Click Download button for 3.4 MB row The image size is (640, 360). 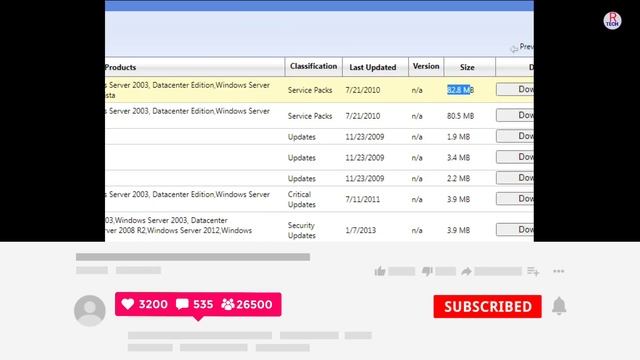(515, 157)
